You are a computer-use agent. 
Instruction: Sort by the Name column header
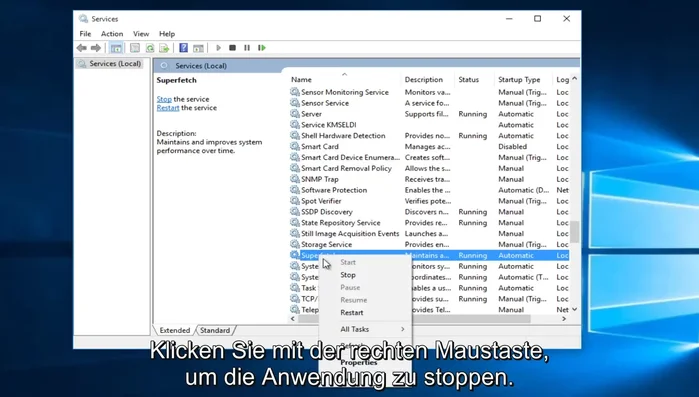click(345, 79)
